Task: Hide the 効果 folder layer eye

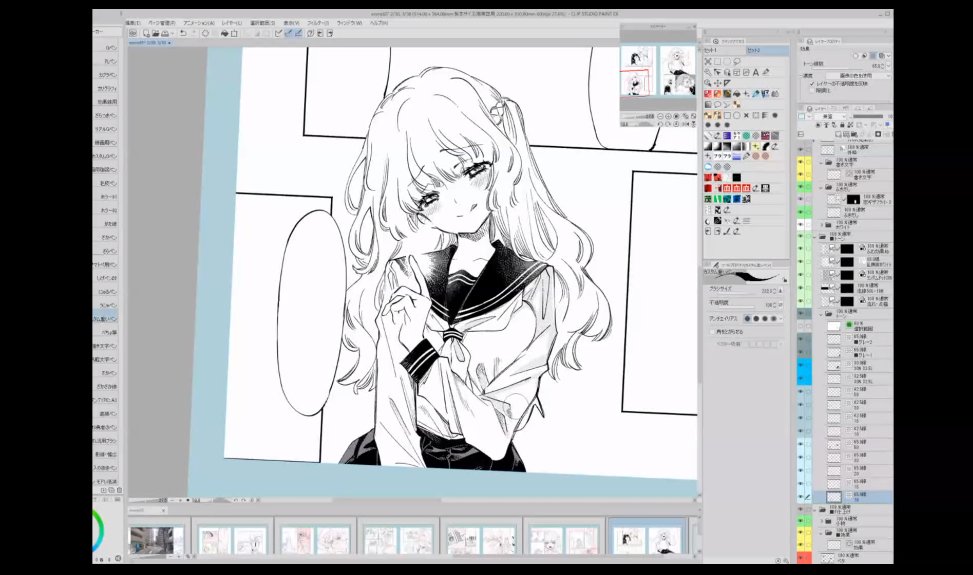Action: 800,532
